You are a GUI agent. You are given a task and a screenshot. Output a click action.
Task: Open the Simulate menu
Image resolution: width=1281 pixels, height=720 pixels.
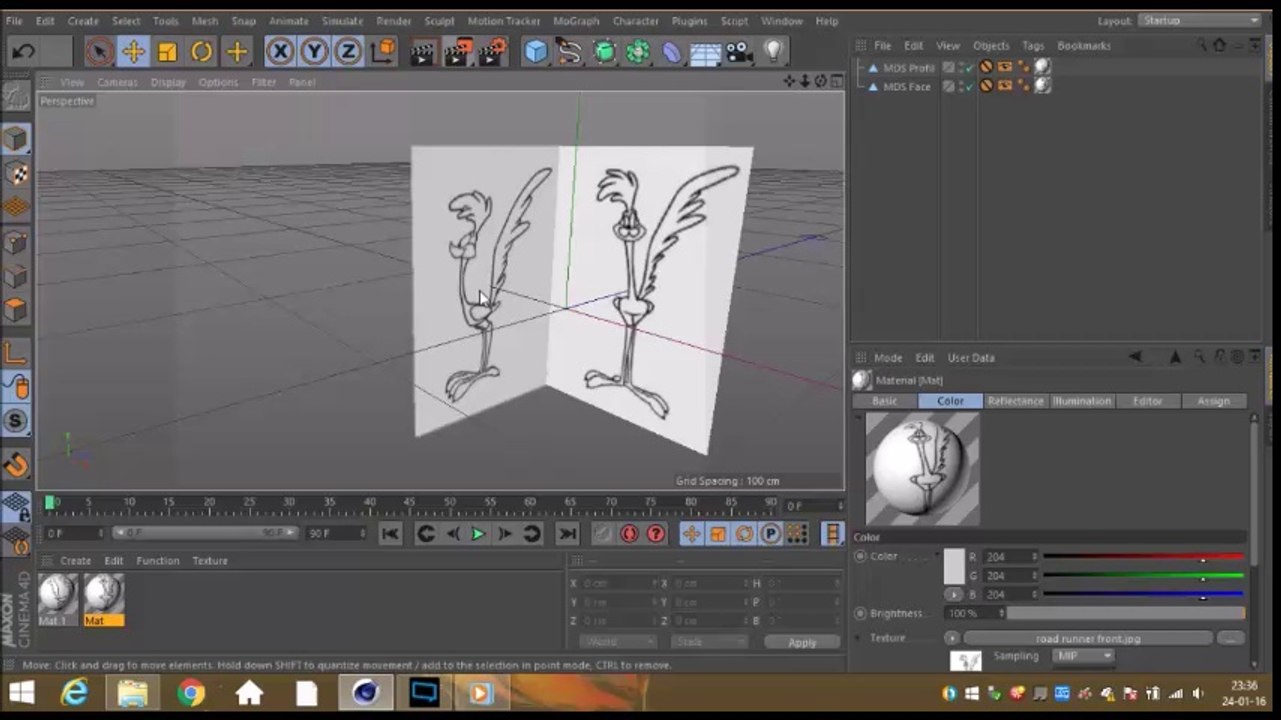342,21
